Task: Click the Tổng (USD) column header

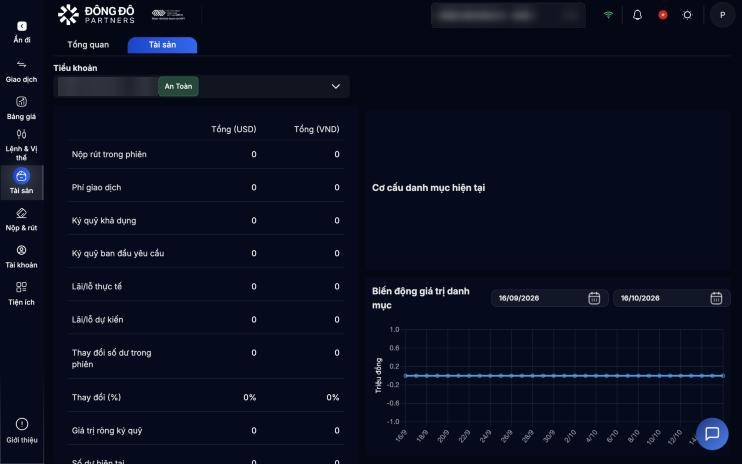Action: pos(234,129)
